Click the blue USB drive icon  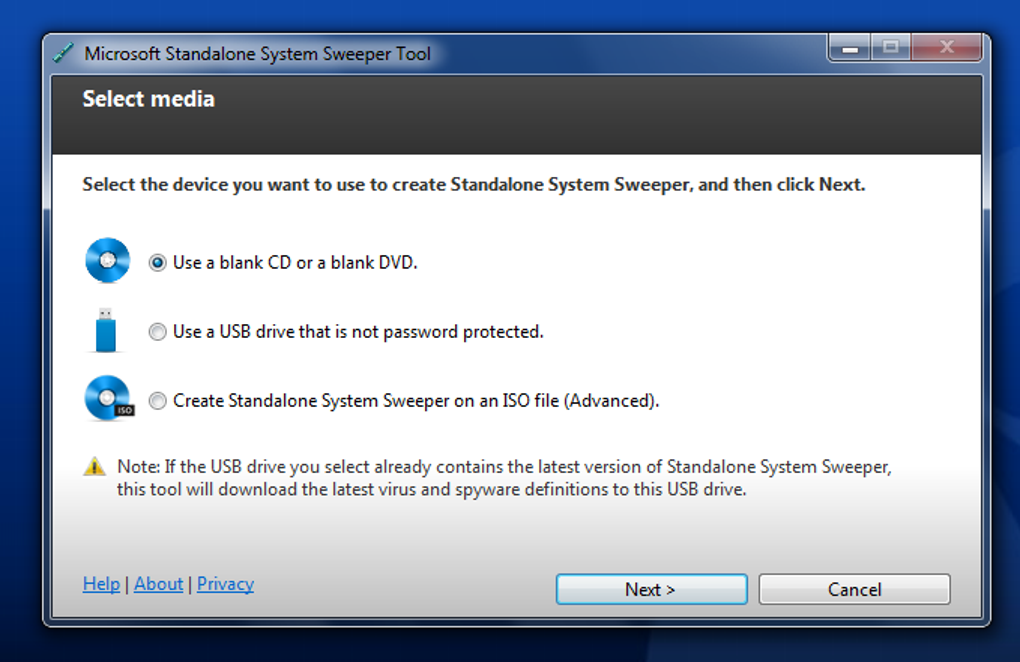pyautogui.click(x=106, y=330)
